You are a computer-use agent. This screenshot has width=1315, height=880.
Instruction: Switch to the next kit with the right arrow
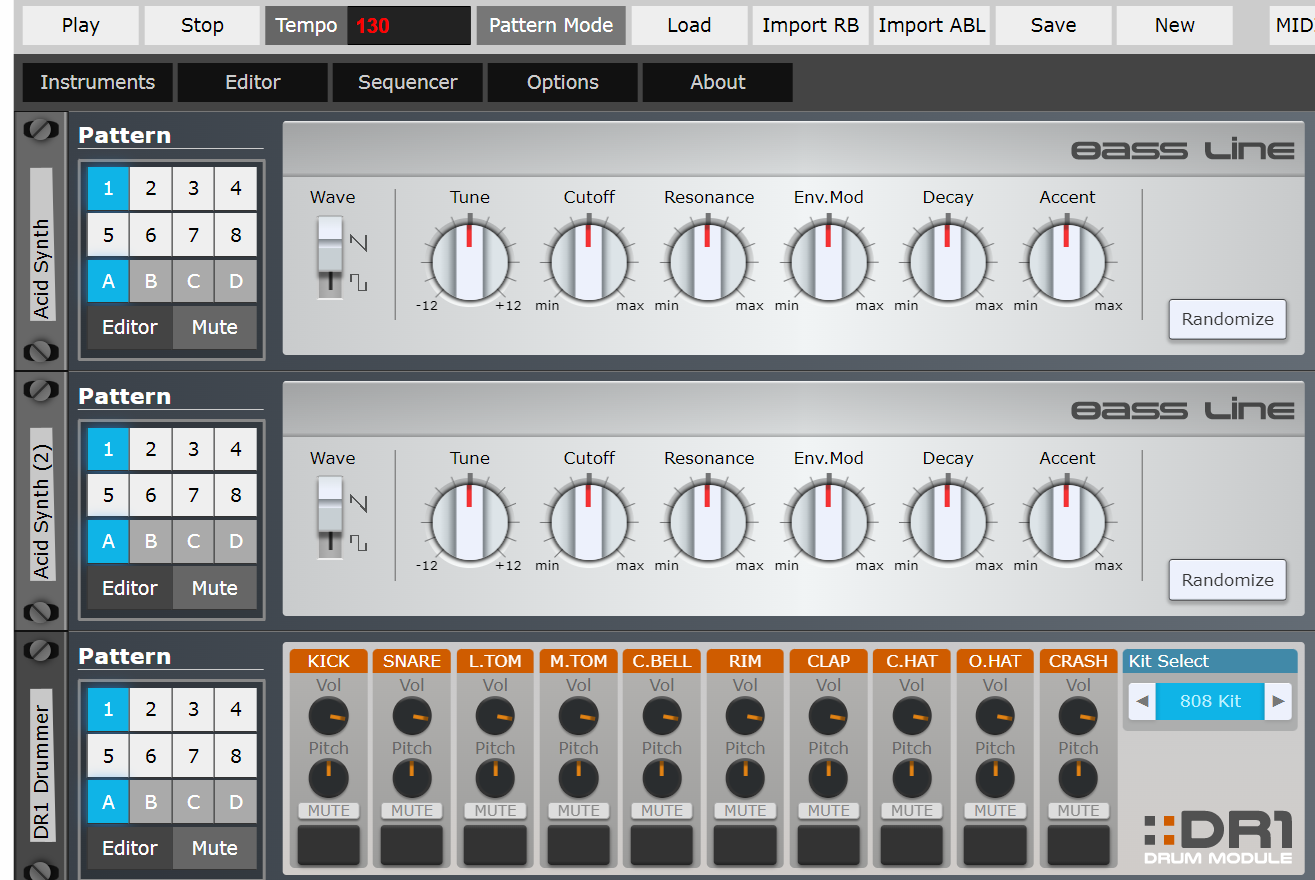1278,701
